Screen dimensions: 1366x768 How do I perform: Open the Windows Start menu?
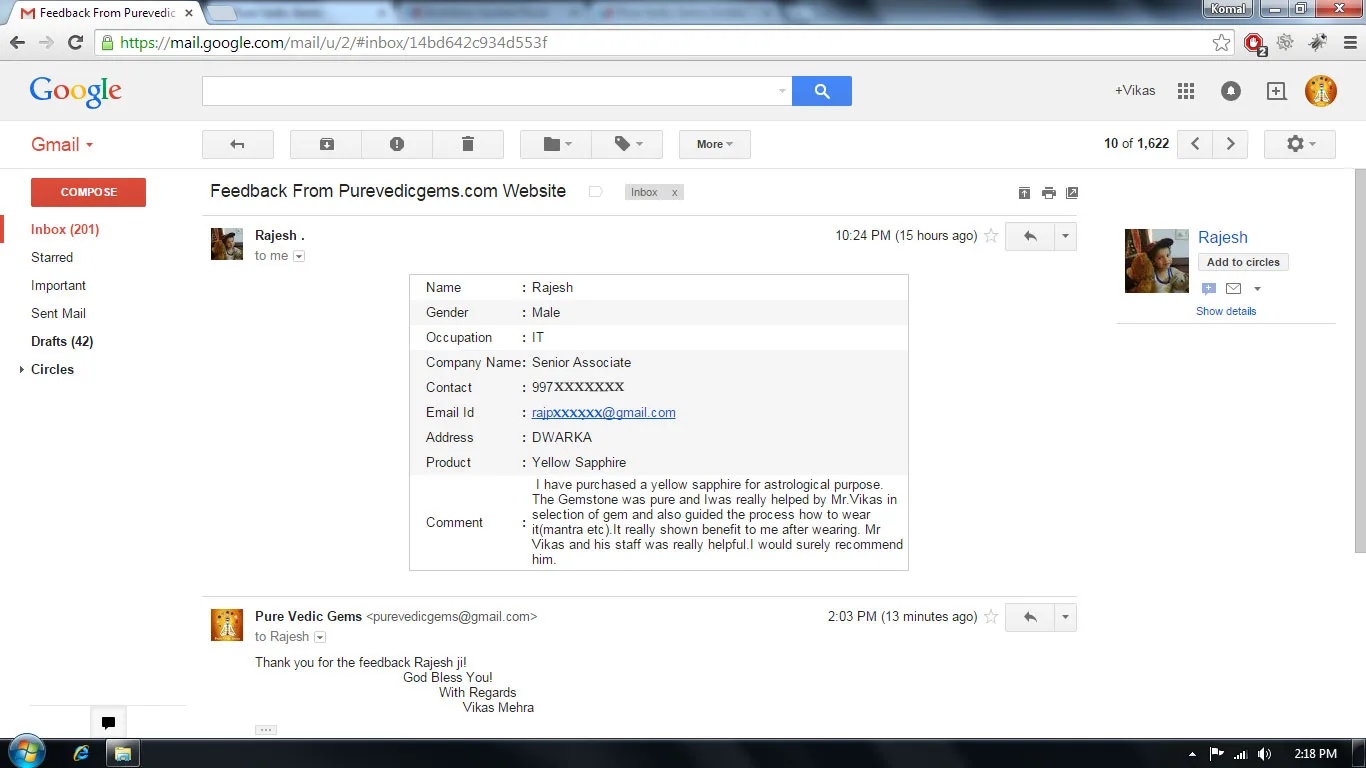click(26, 753)
